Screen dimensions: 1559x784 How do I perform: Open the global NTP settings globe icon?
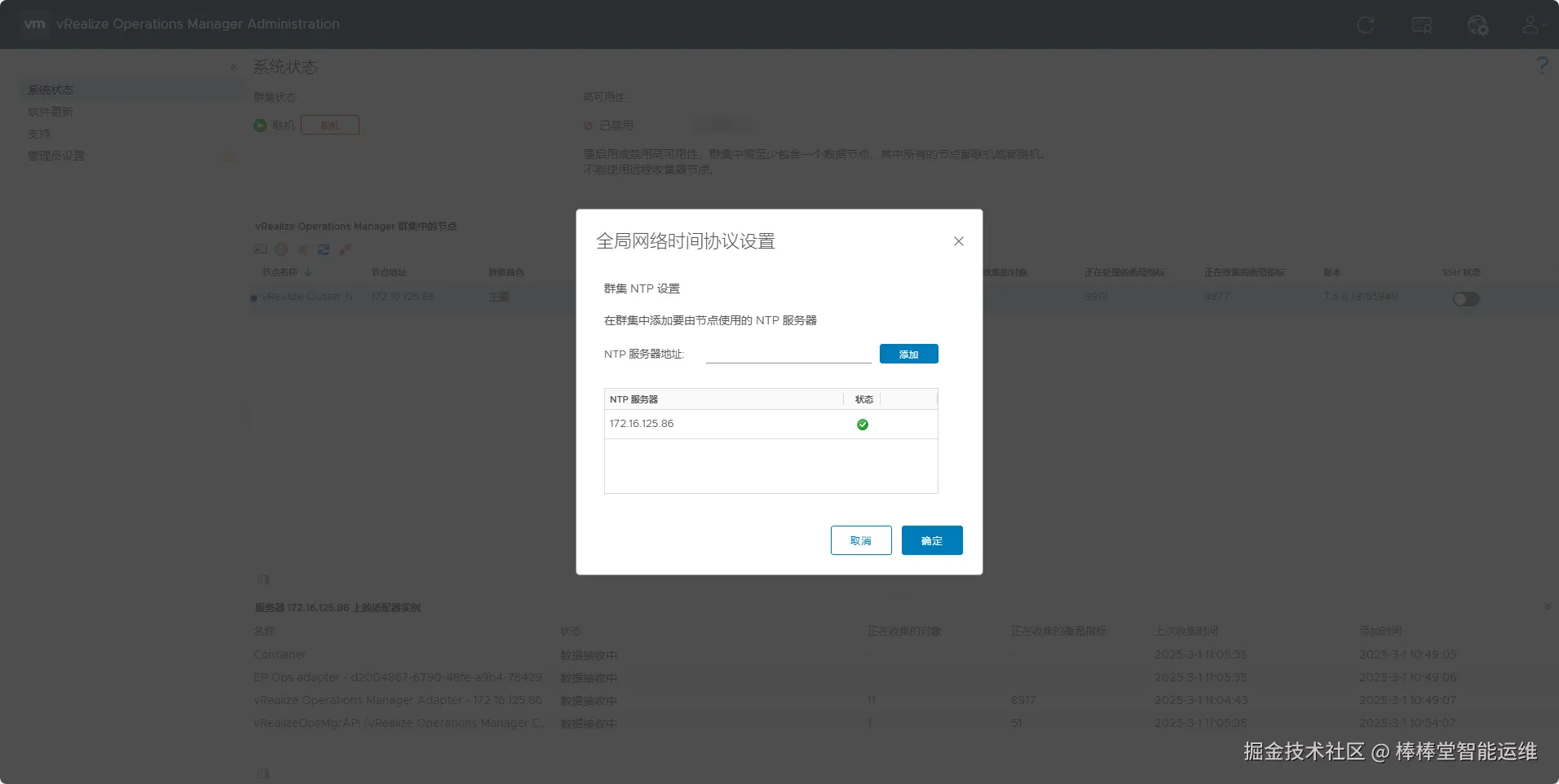pyautogui.click(x=1477, y=25)
